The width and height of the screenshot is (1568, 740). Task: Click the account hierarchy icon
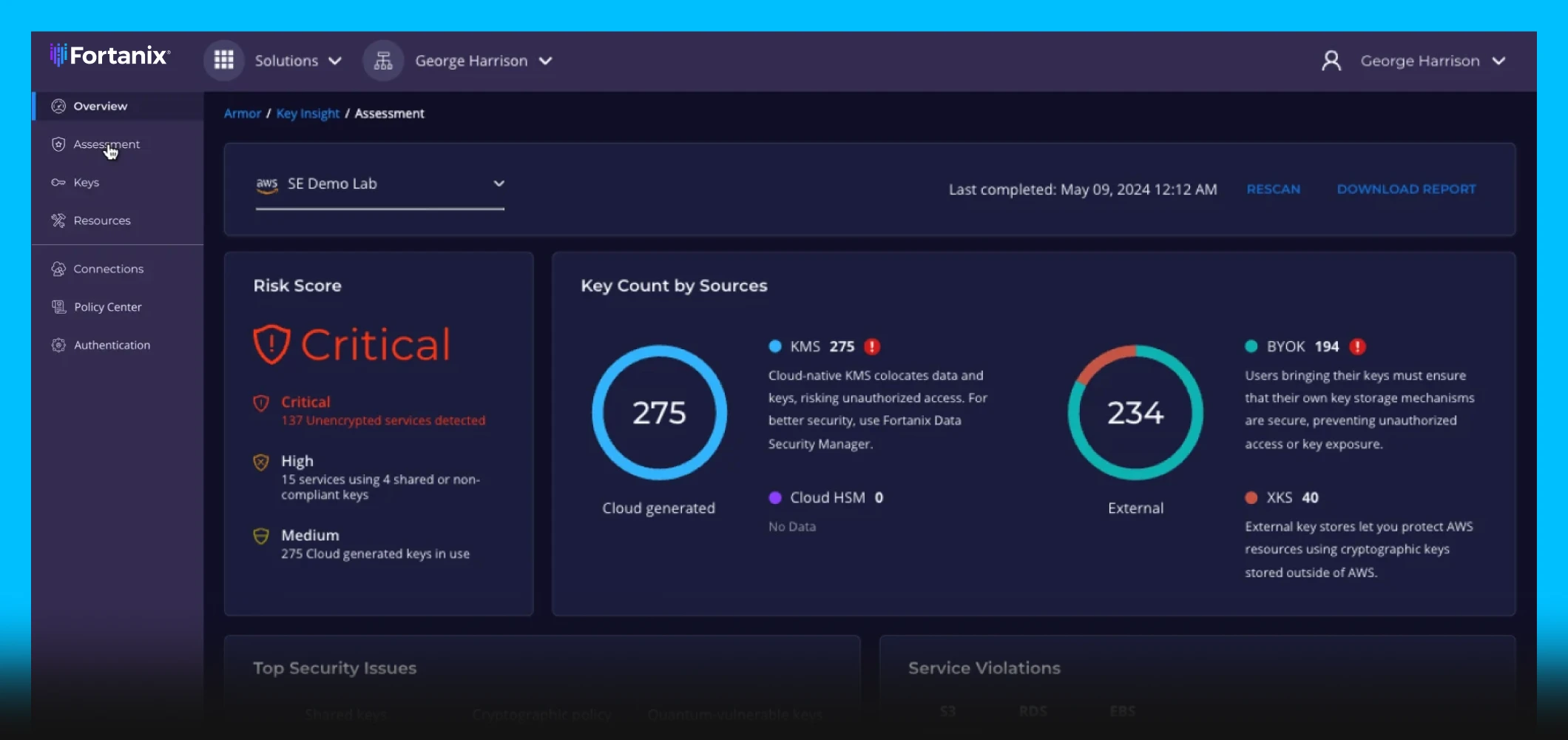point(383,61)
